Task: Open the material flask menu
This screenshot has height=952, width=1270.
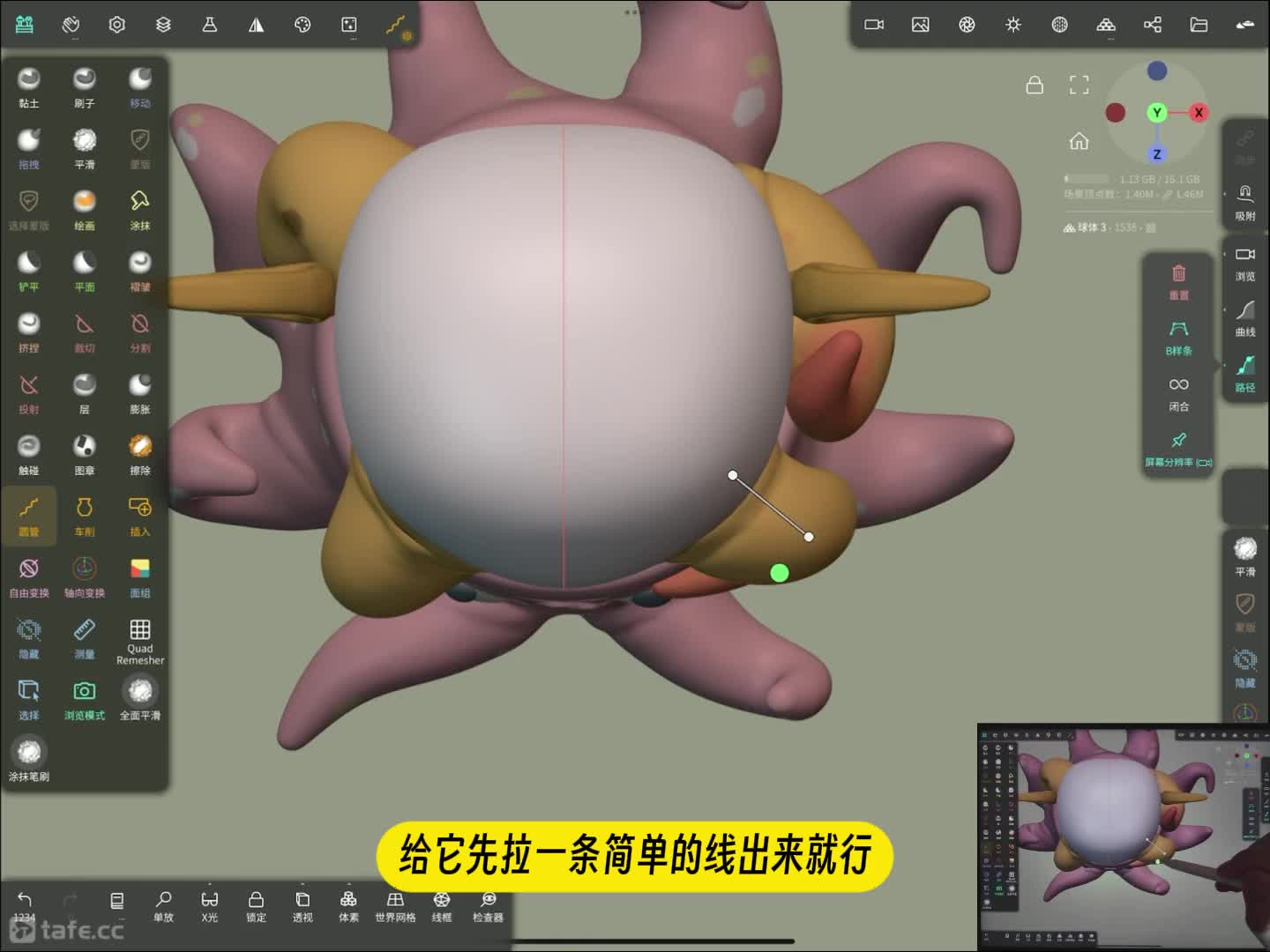Action: 210,25
